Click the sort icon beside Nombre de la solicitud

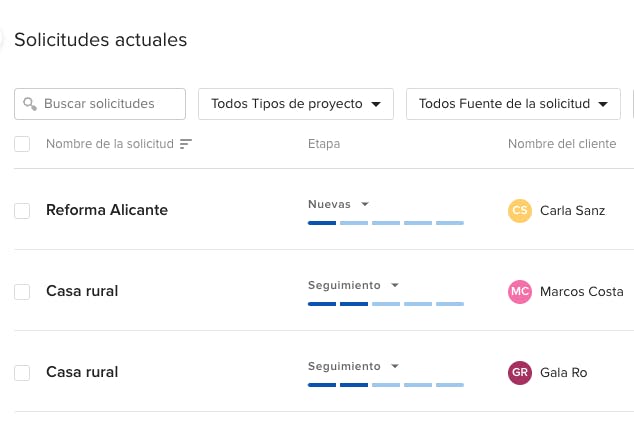click(x=186, y=144)
